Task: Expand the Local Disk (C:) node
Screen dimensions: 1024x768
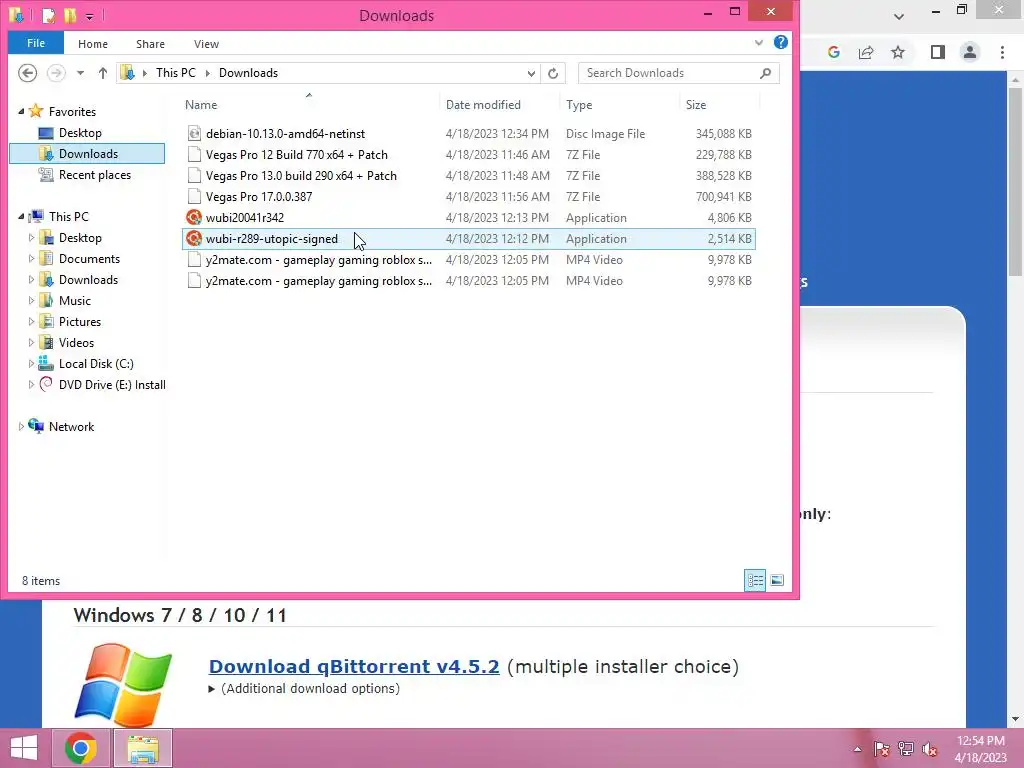Action: [x=31, y=364]
